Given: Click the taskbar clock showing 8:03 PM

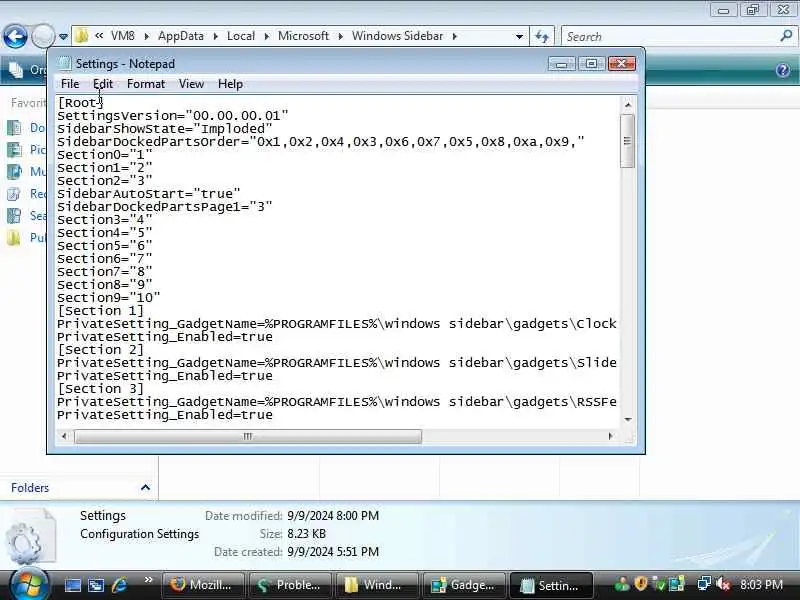Looking at the screenshot, I should click(x=761, y=585).
